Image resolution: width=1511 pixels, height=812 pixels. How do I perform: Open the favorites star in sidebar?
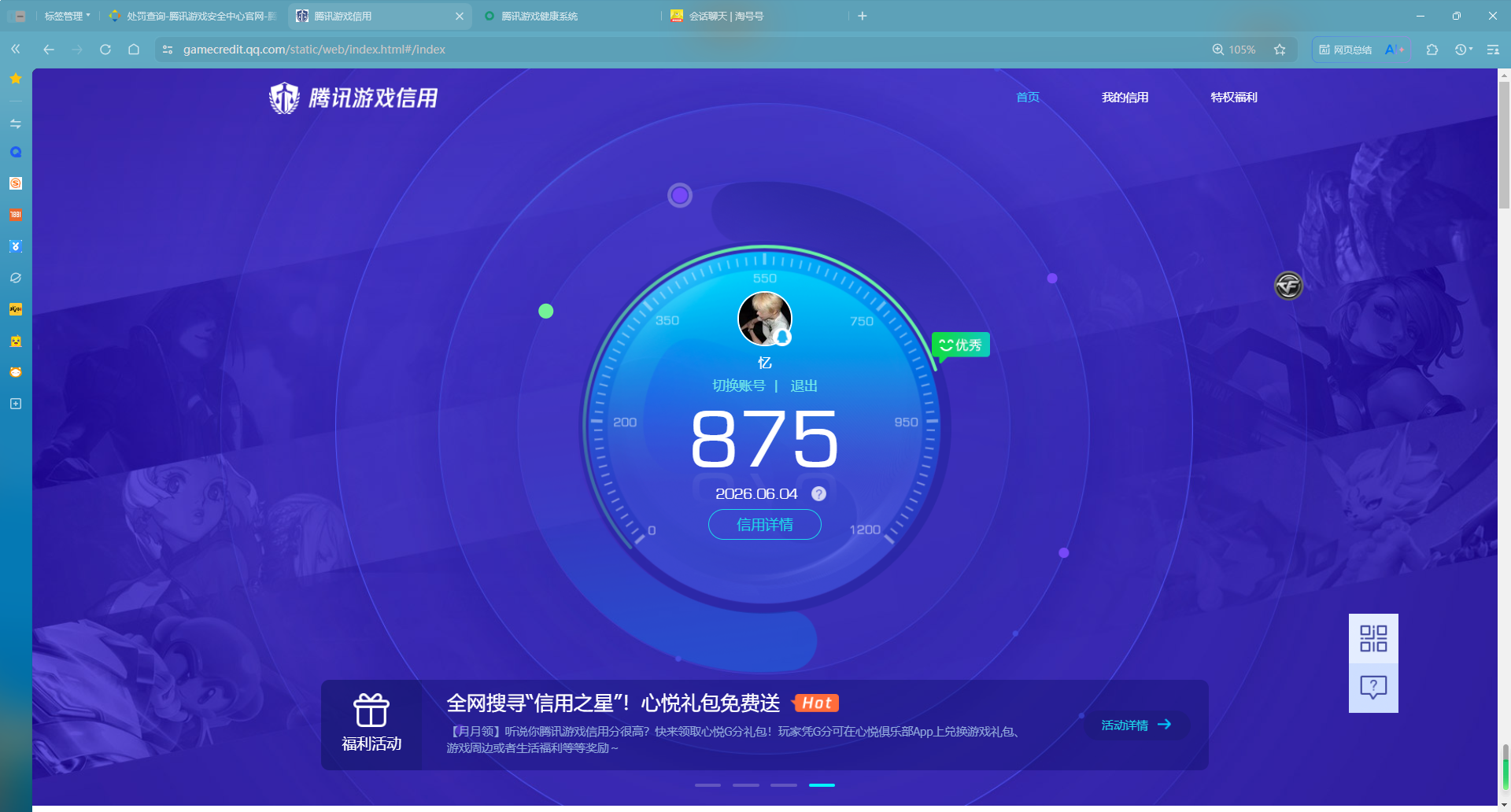(x=16, y=79)
